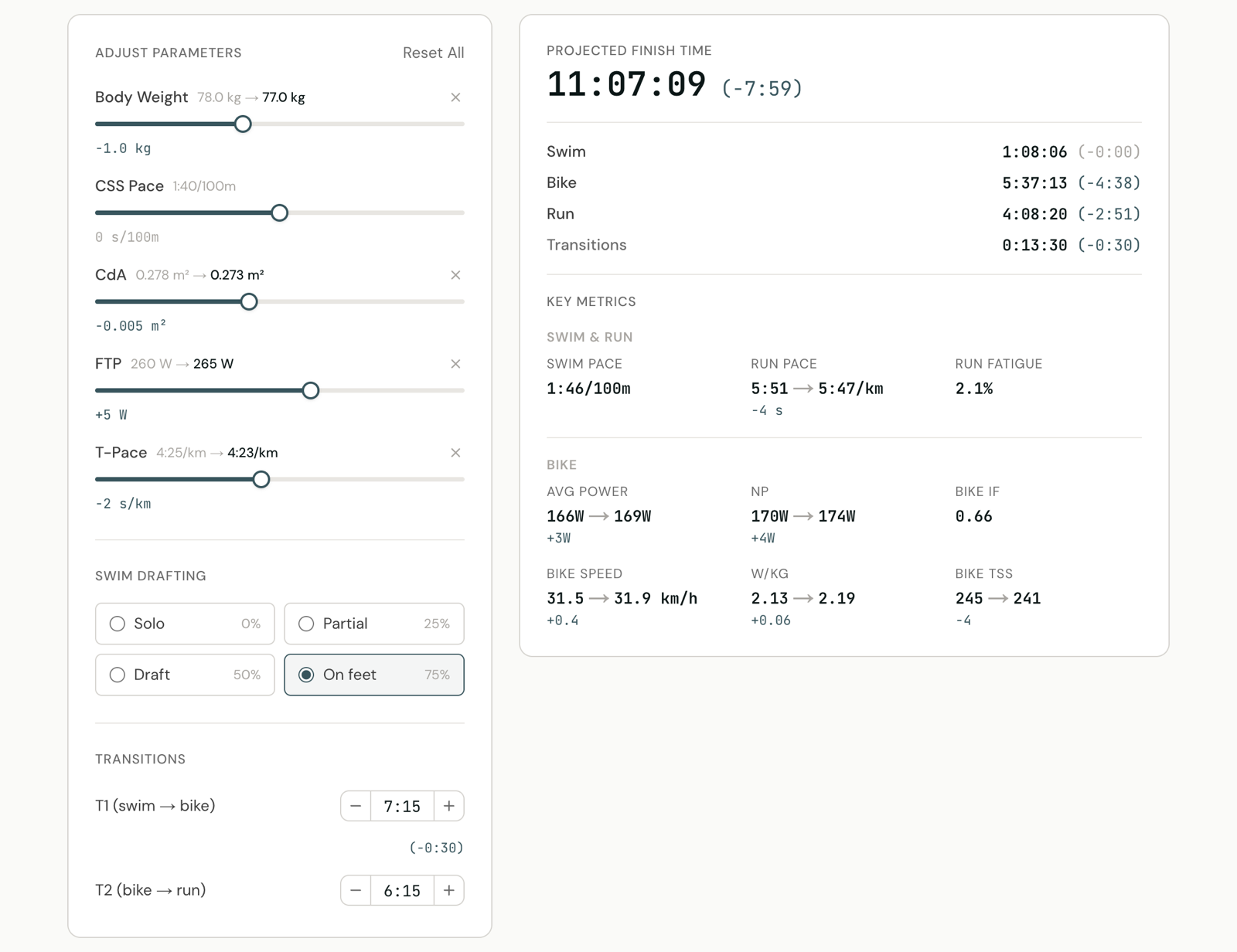Screen dimensions: 1237x952
Task: Click the Swim split 1:08:06
Action: point(1034,152)
